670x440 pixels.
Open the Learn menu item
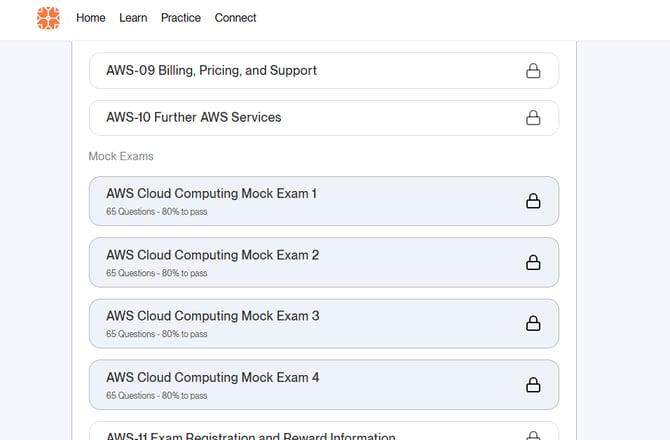click(133, 18)
